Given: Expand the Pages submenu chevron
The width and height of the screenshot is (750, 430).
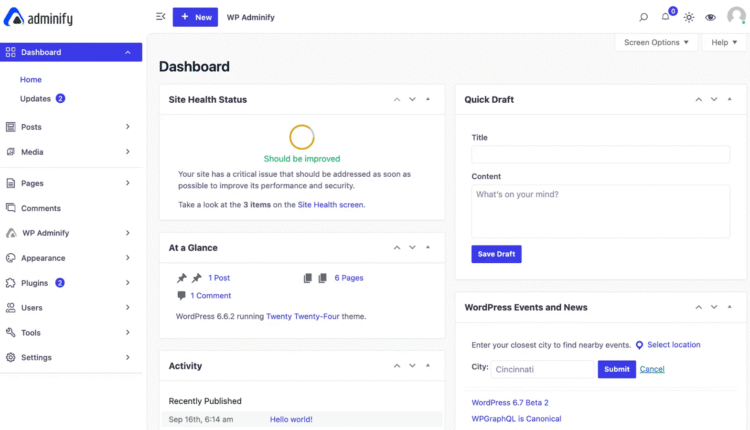Looking at the screenshot, I should [128, 183].
